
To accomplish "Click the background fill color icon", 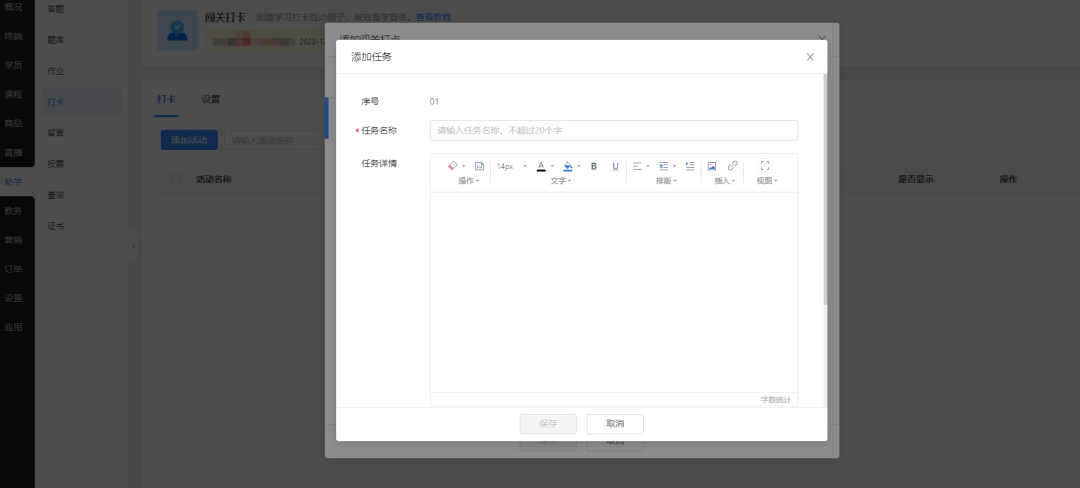I will coord(568,166).
